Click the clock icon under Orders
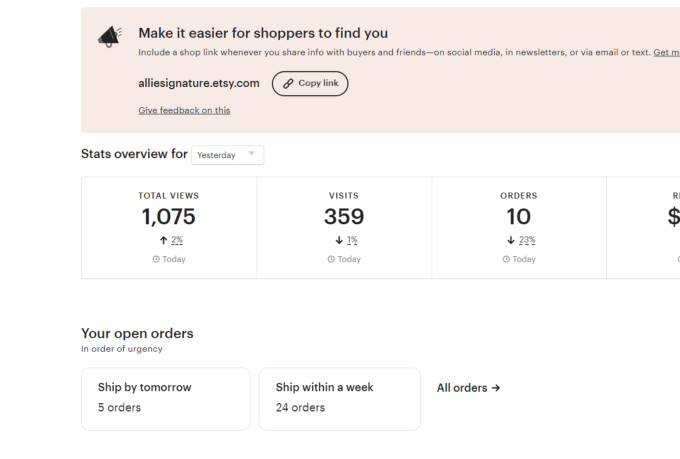 coord(506,259)
